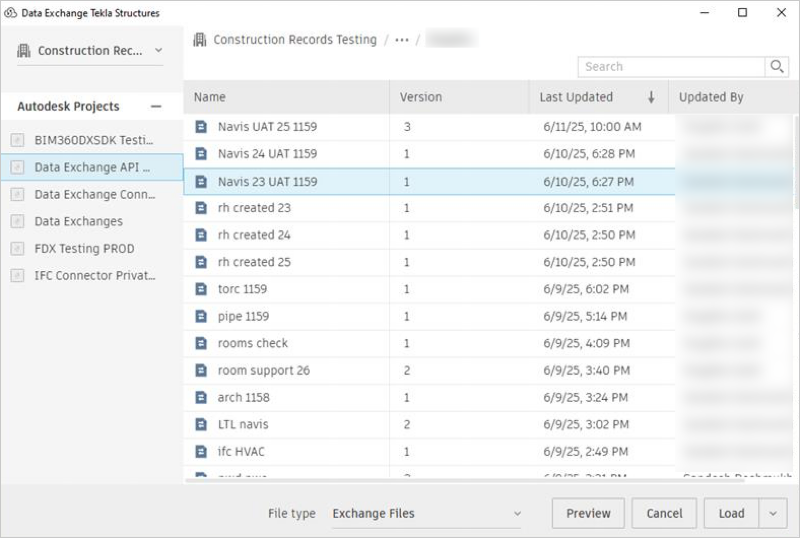Click the exchange file icon for pipe 1159
Image resolution: width=800 pixels, height=538 pixels.
[x=202, y=316]
